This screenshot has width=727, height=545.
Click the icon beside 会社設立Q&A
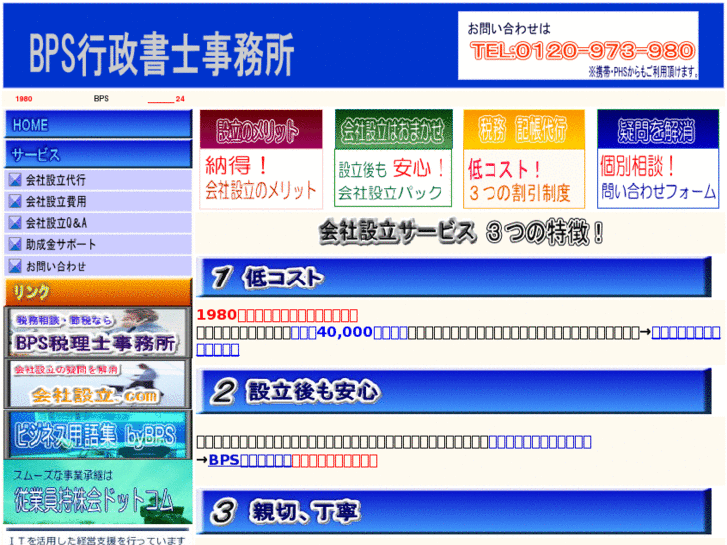pos(15,223)
